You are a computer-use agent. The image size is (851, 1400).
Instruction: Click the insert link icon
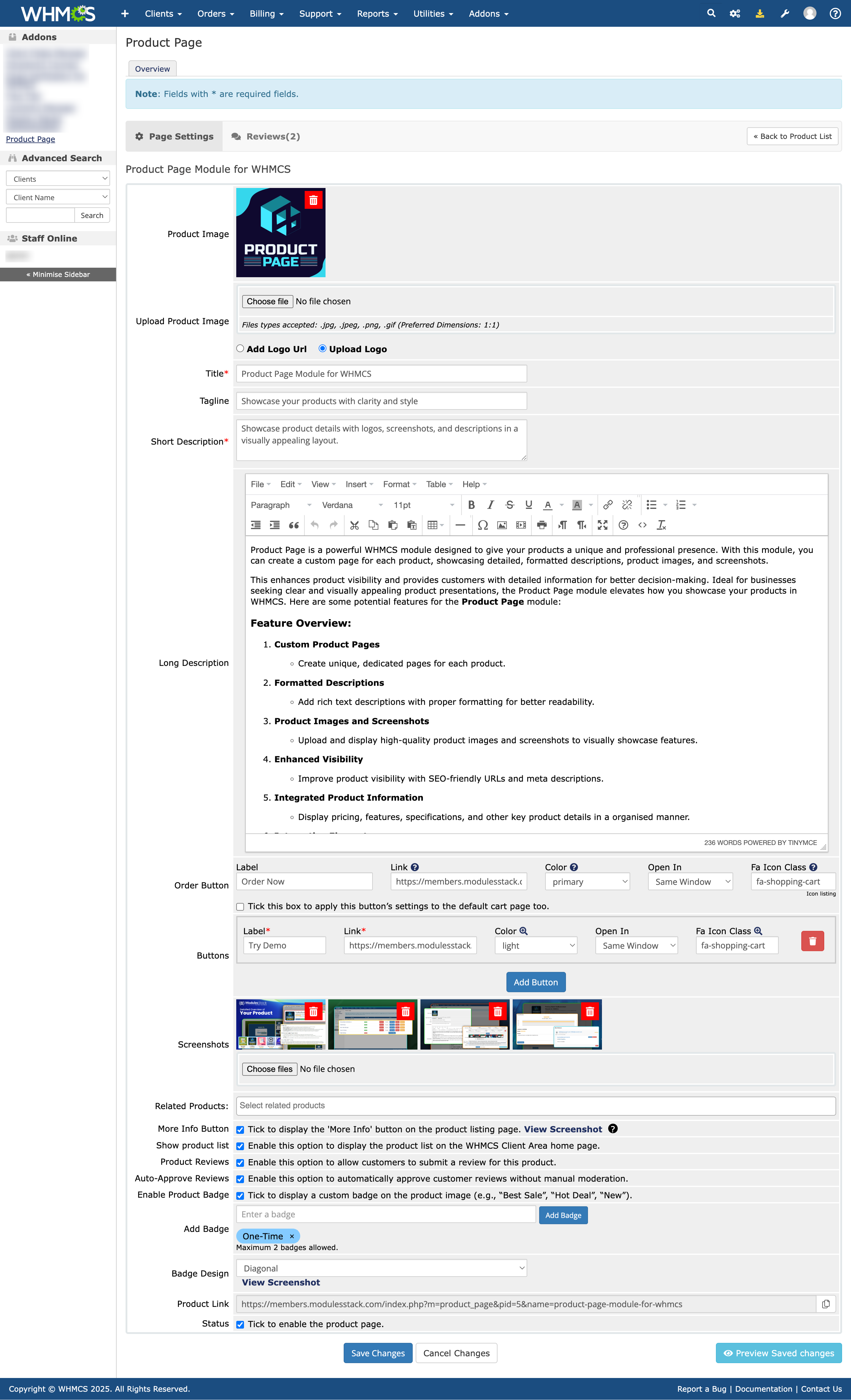[x=608, y=504]
